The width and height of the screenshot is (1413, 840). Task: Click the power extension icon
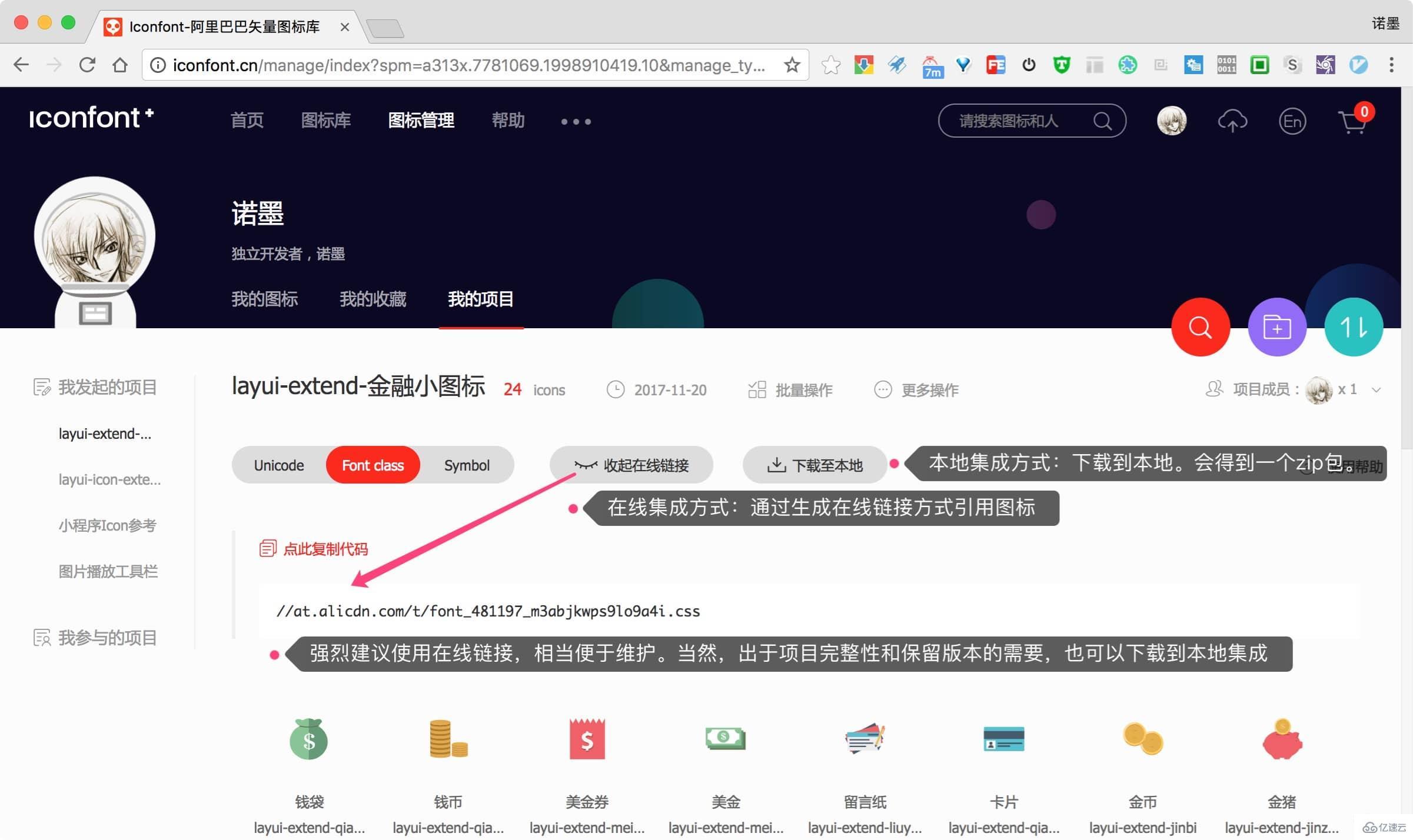click(x=1029, y=65)
